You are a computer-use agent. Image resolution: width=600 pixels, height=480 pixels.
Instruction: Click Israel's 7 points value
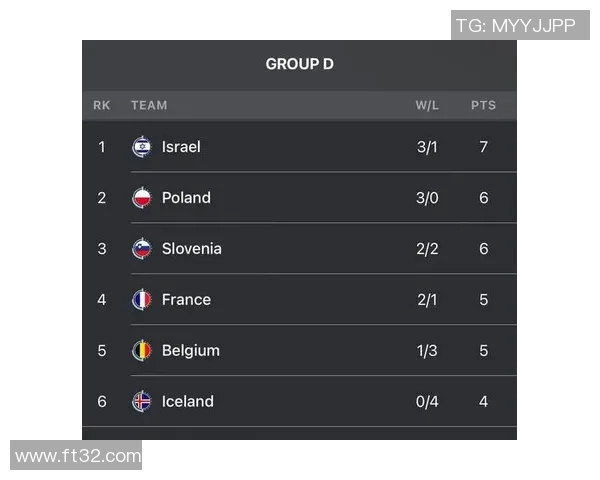483,147
